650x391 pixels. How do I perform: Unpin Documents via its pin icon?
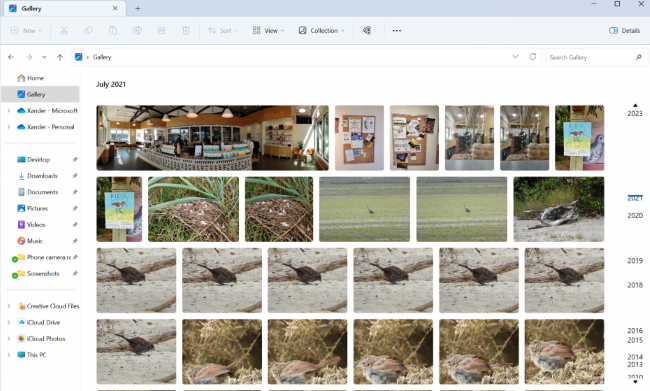point(75,192)
